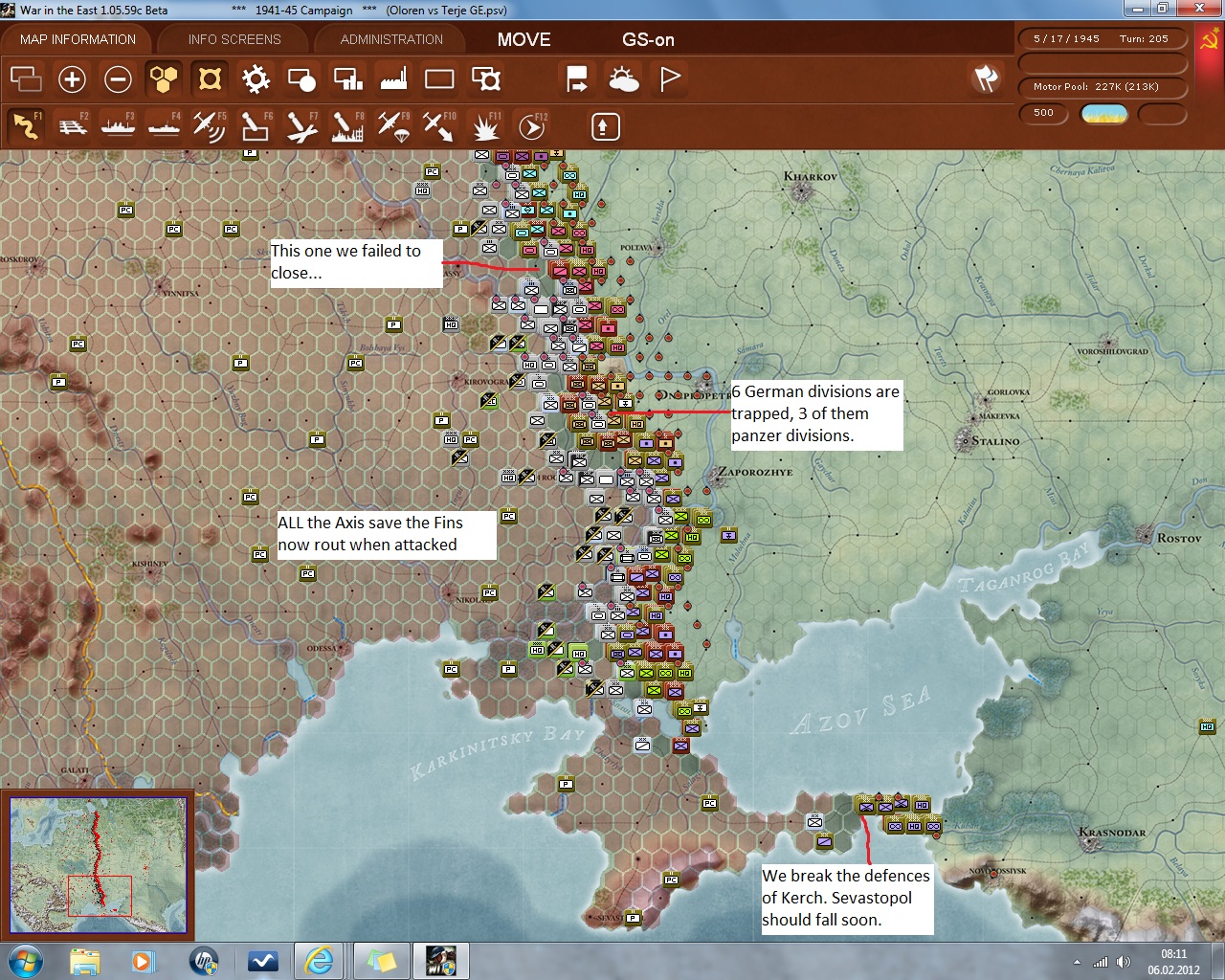The image size is (1225, 980).
Task: Click the 500 value field
Action: coord(1043,113)
